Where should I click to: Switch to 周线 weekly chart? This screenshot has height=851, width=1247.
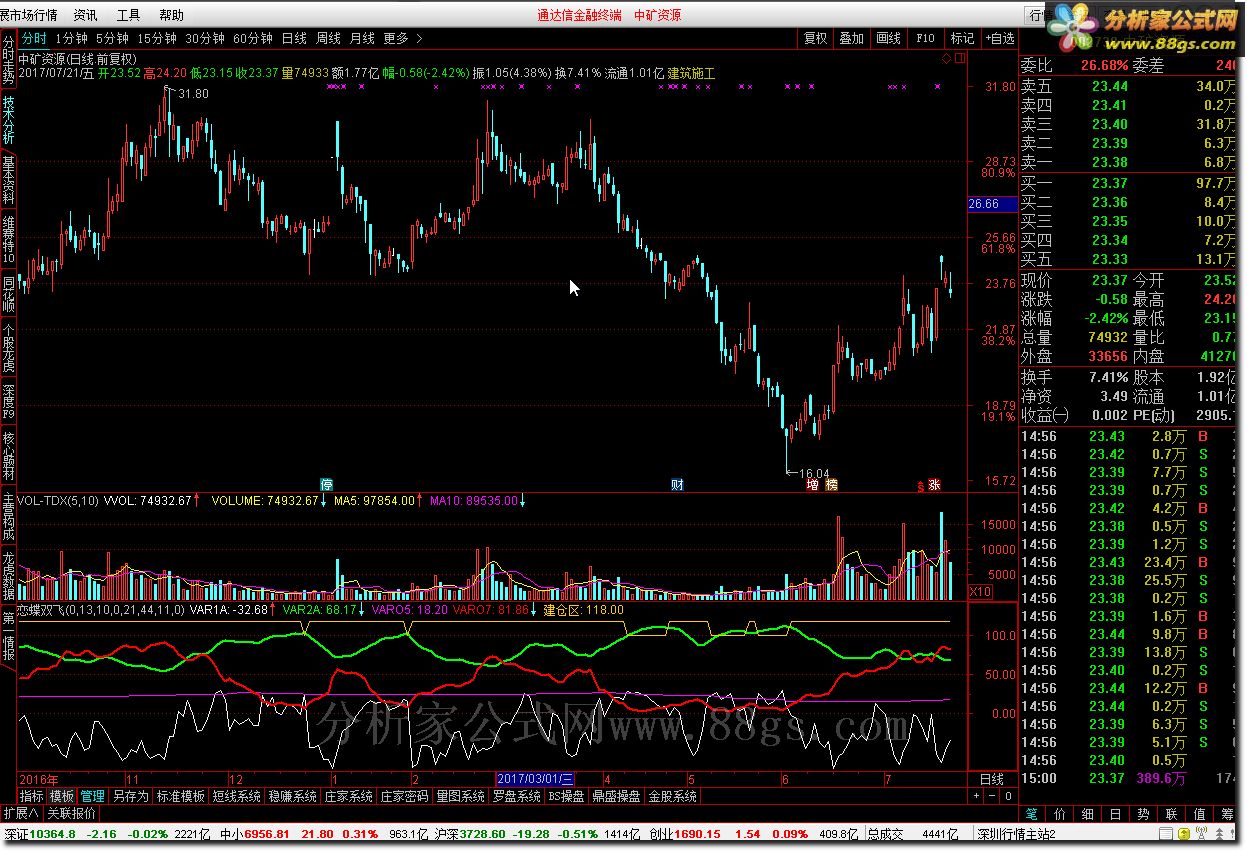(x=328, y=39)
